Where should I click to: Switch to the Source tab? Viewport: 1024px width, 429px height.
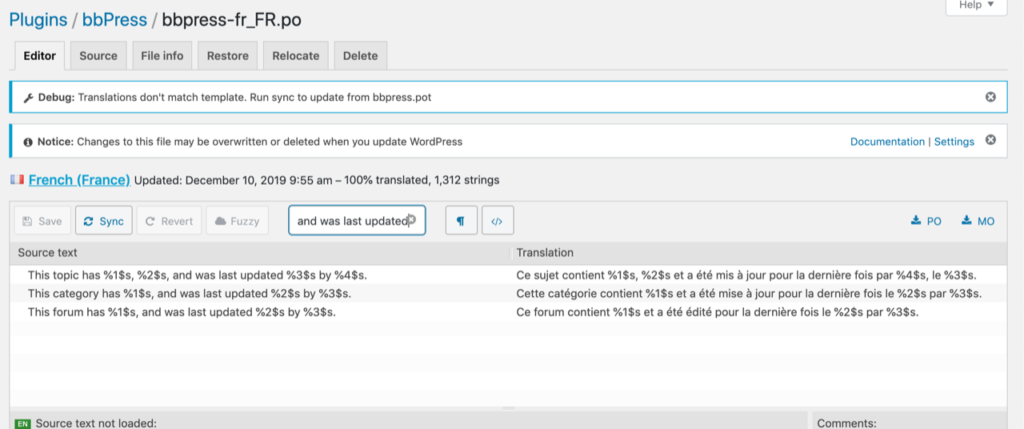coord(99,56)
